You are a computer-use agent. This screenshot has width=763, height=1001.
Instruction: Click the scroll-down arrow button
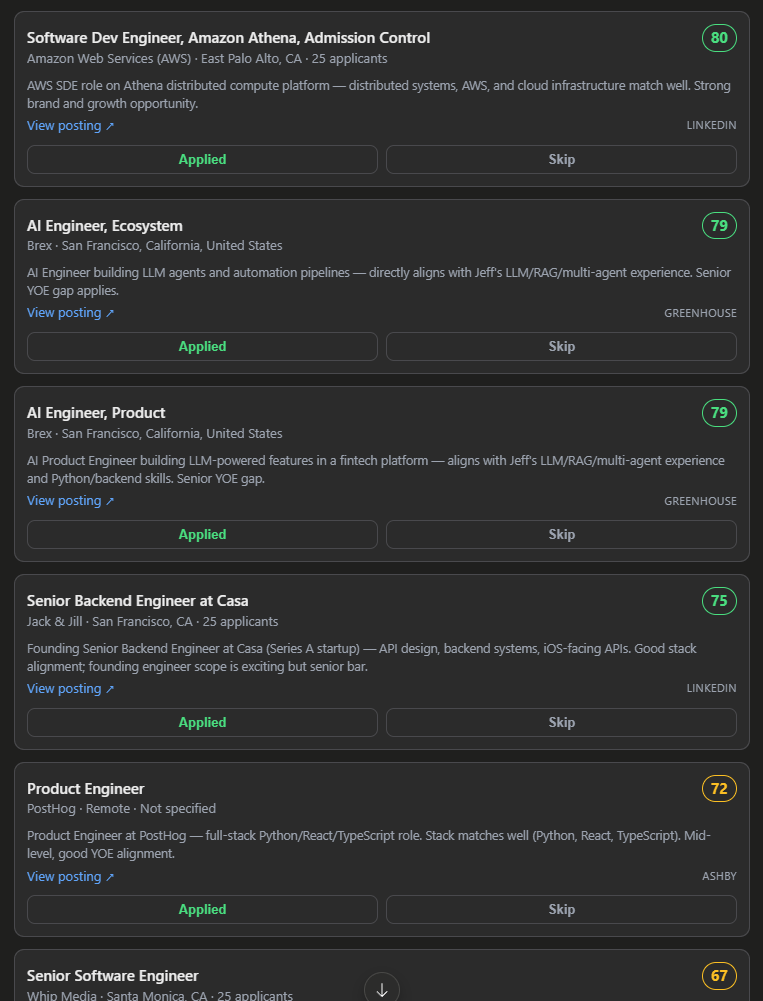[x=382, y=989]
